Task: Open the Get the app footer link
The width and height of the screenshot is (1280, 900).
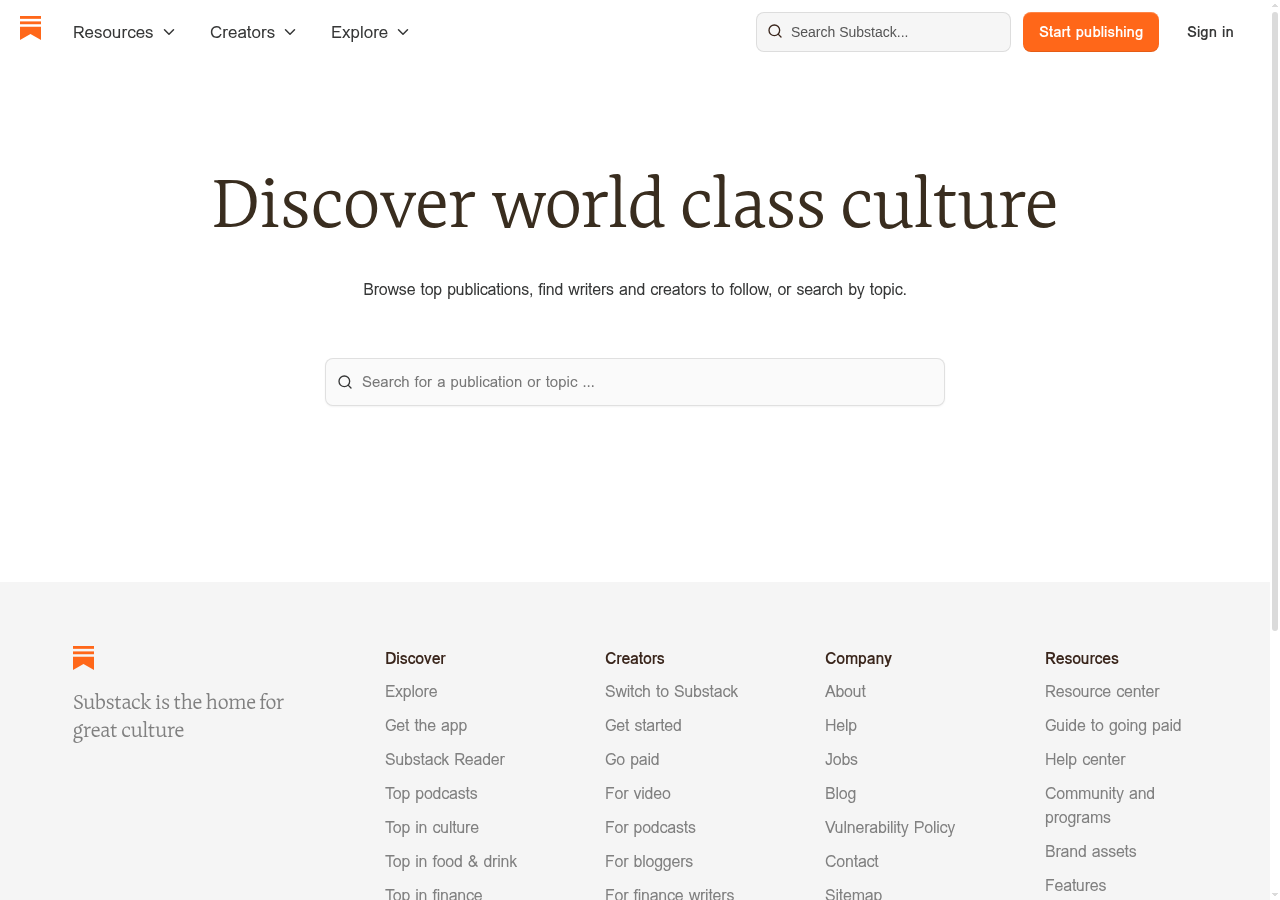Action: click(x=426, y=725)
